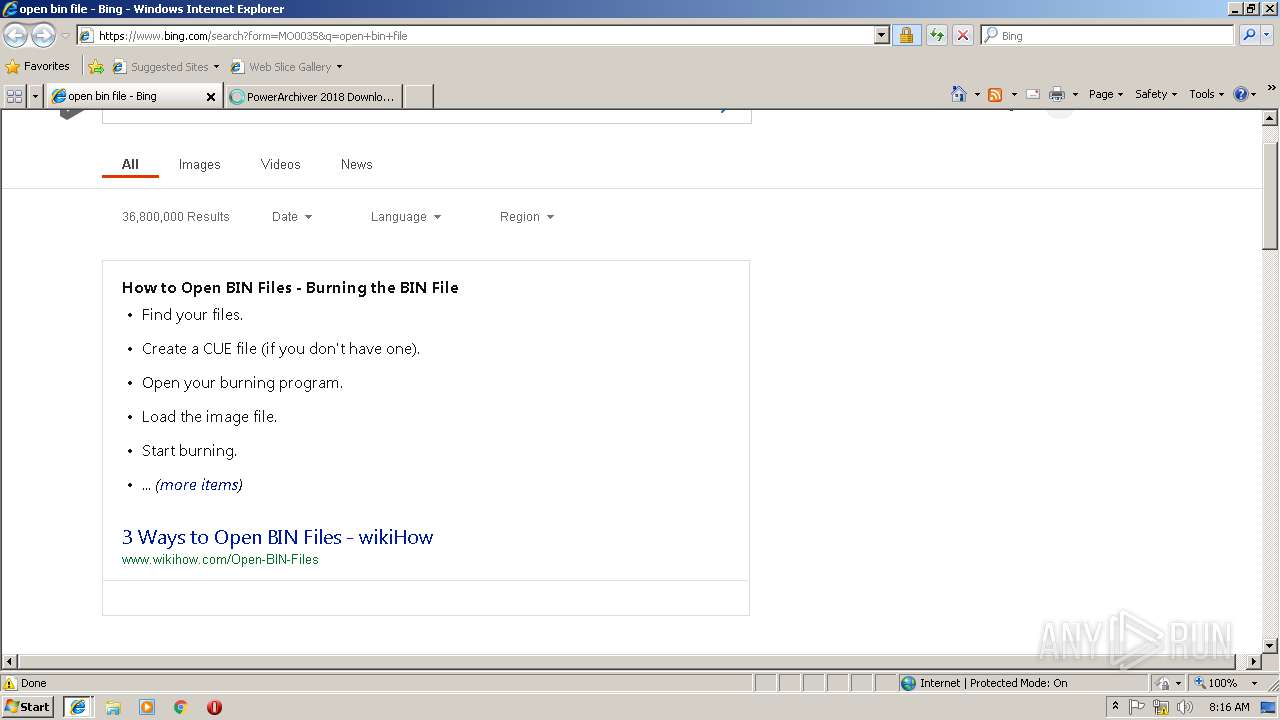
Task: Click the 8:16 AM clock
Action: 1229,706
